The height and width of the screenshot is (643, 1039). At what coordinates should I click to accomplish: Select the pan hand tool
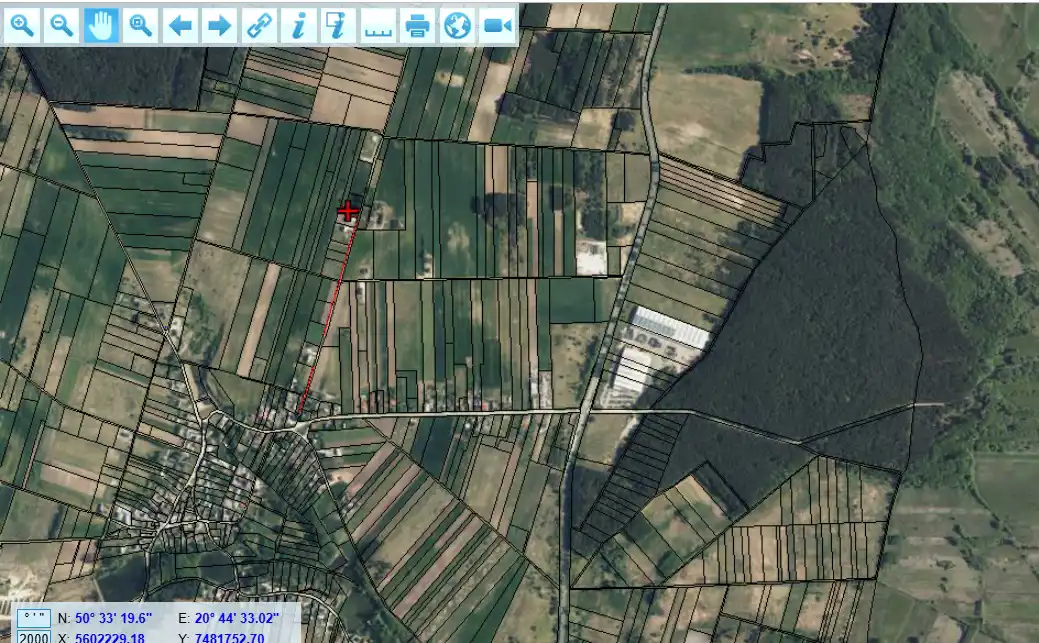(101, 26)
